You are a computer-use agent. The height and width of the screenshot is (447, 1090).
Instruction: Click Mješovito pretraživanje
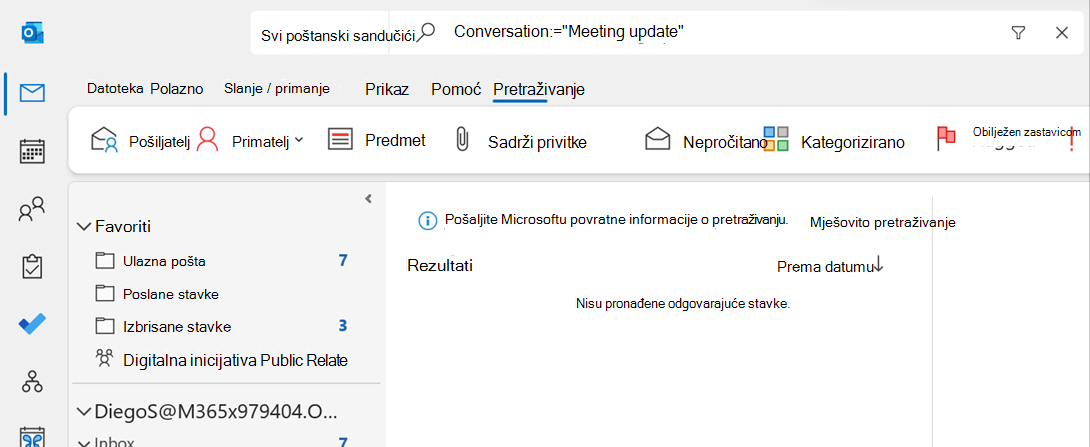(x=883, y=222)
